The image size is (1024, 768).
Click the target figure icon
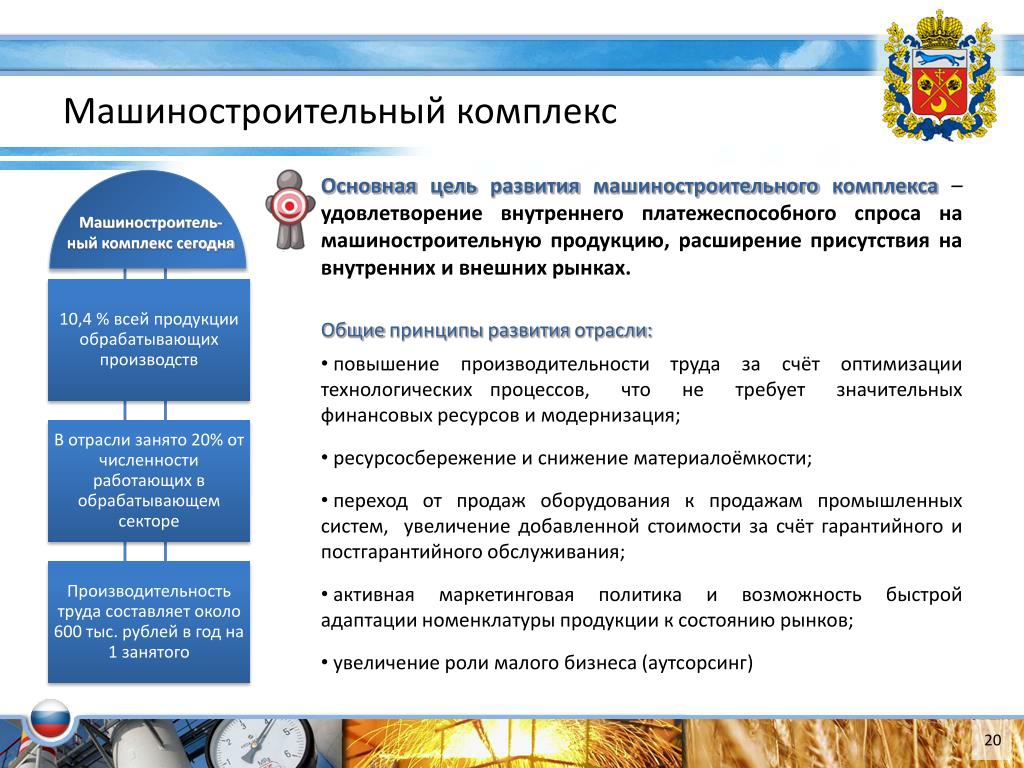pyautogui.click(x=289, y=210)
